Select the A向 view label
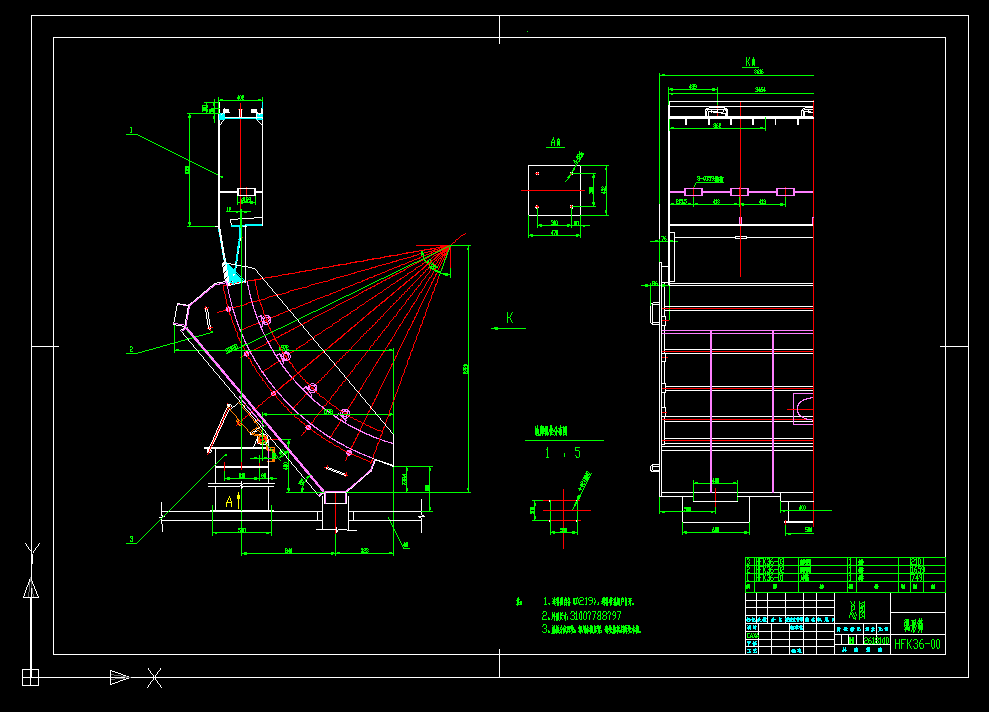The height and width of the screenshot is (712, 989). (556, 143)
